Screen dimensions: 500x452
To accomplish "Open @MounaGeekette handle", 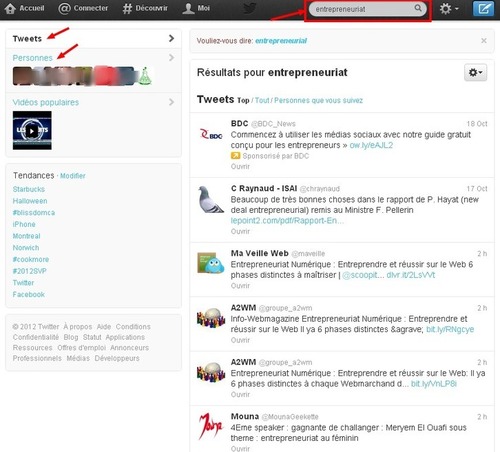I will pos(290,417).
